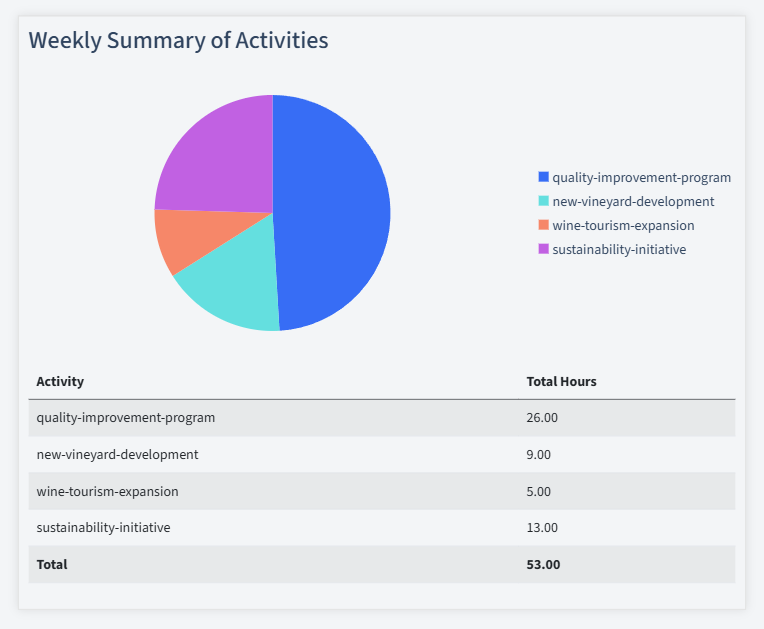Click the 26.00 hours value

[x=542, y=418]
